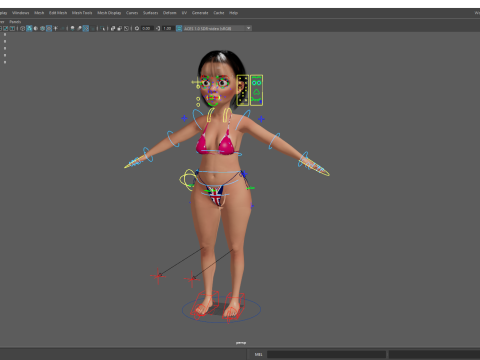Toggle textured display icon
480x360 pixels.
pyautogui.click(x=49, y=28)
